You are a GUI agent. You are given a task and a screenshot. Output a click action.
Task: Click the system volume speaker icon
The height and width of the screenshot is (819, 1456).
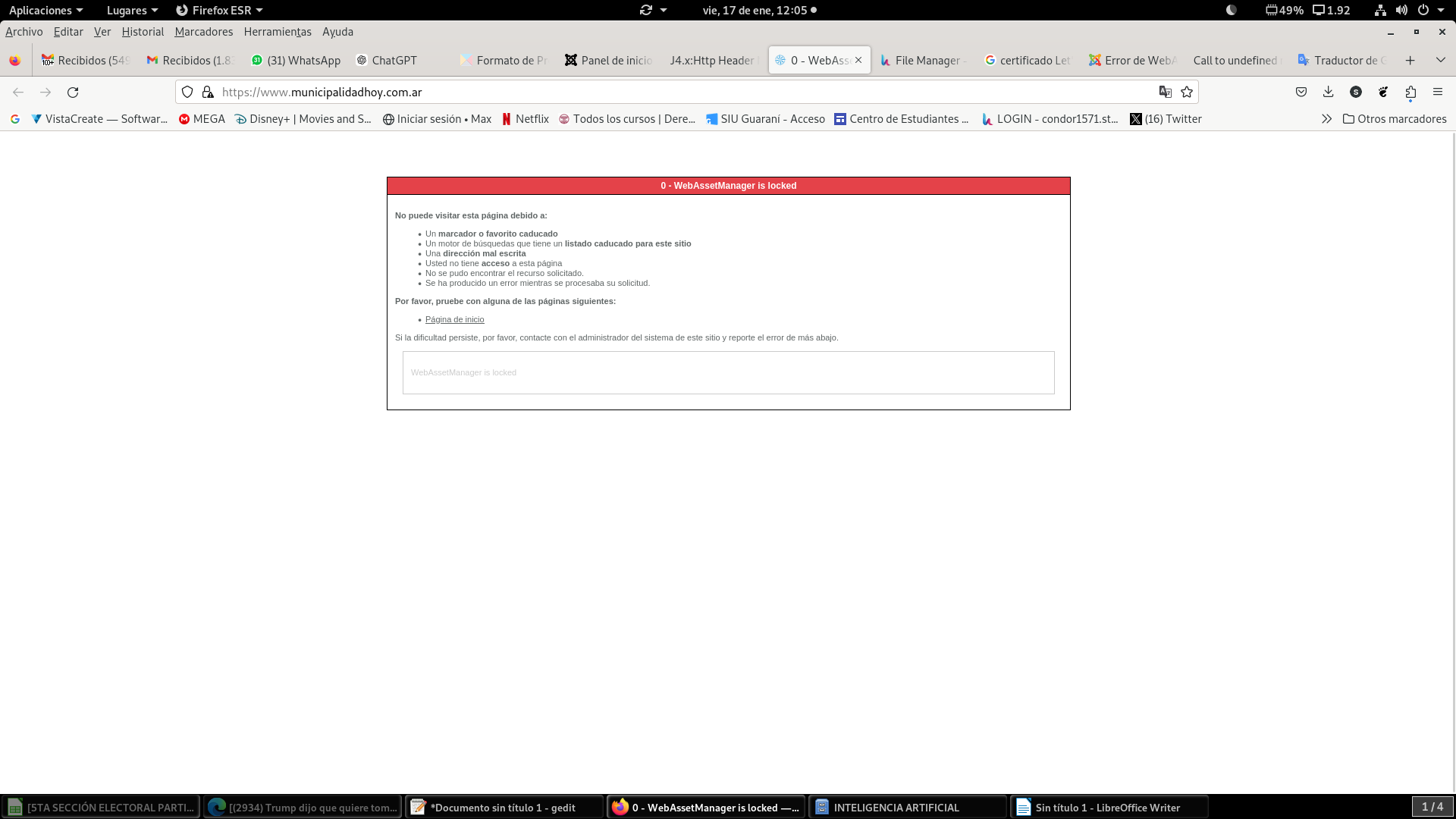coord(1401,10)
